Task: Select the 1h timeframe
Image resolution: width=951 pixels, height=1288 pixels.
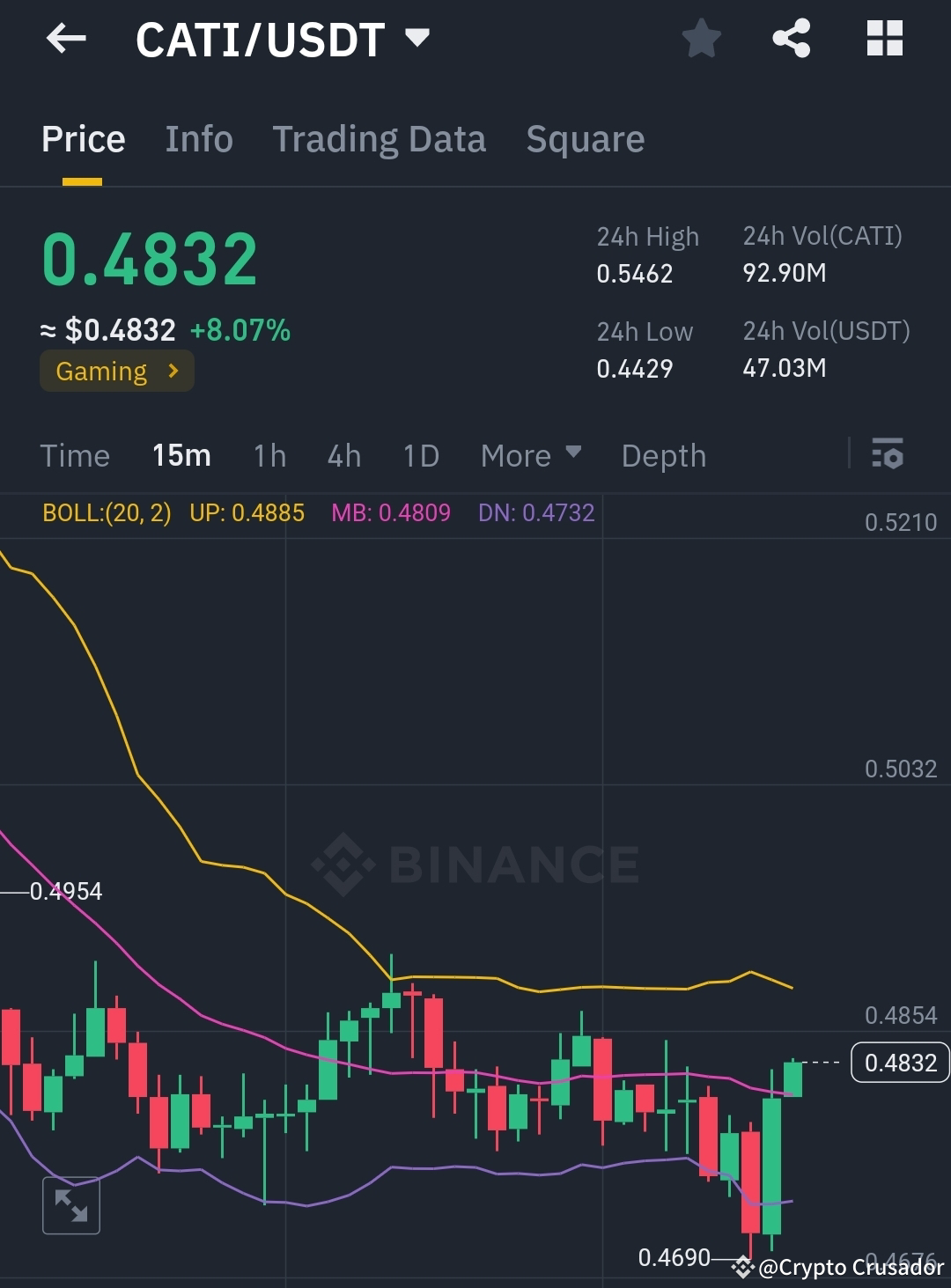Action: [269, 455]
